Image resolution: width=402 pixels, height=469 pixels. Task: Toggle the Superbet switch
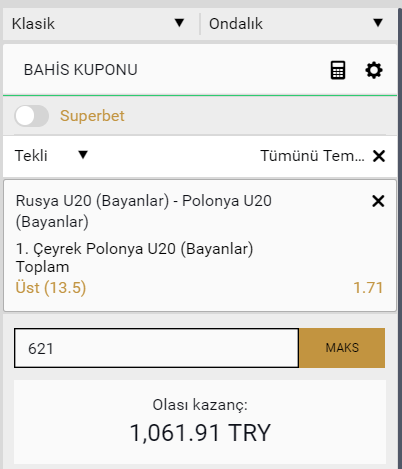point(32,116)
